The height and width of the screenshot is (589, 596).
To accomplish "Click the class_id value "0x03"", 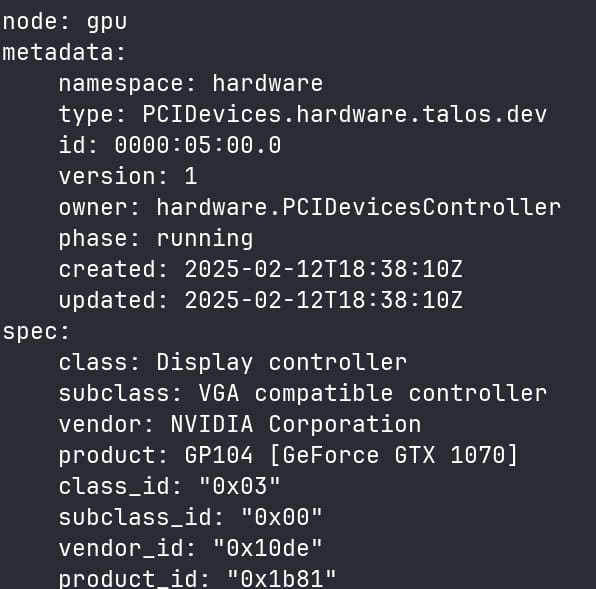I will (x=239, y=486).
